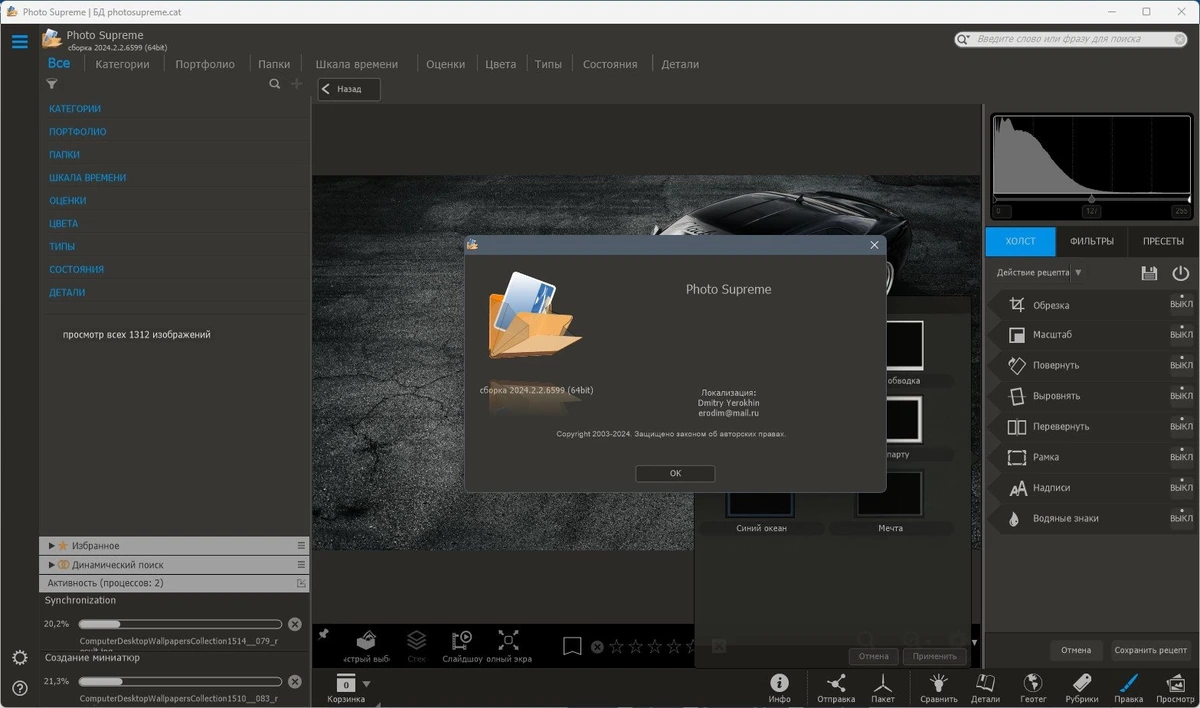Toggle Масштаб ВЫКЛ switch

click(x=1182, y=335)
